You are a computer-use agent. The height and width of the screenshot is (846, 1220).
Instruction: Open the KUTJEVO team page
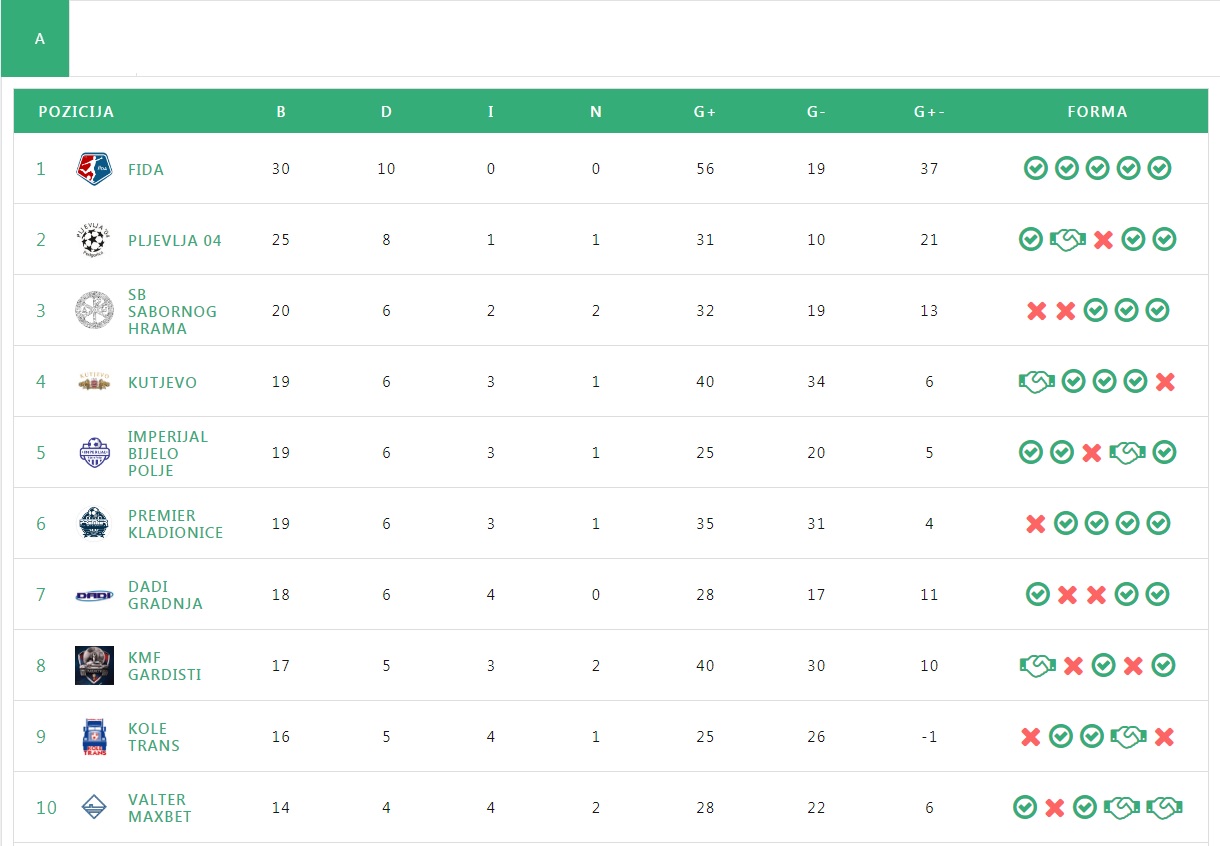[x=162, y=383]
